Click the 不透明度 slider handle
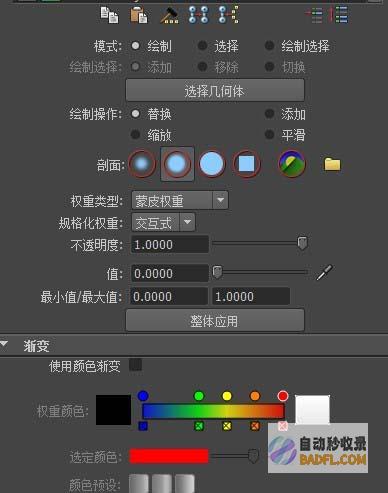Image resolution: width=388 pixels, height=493 pixels. [x=302, y=243]
